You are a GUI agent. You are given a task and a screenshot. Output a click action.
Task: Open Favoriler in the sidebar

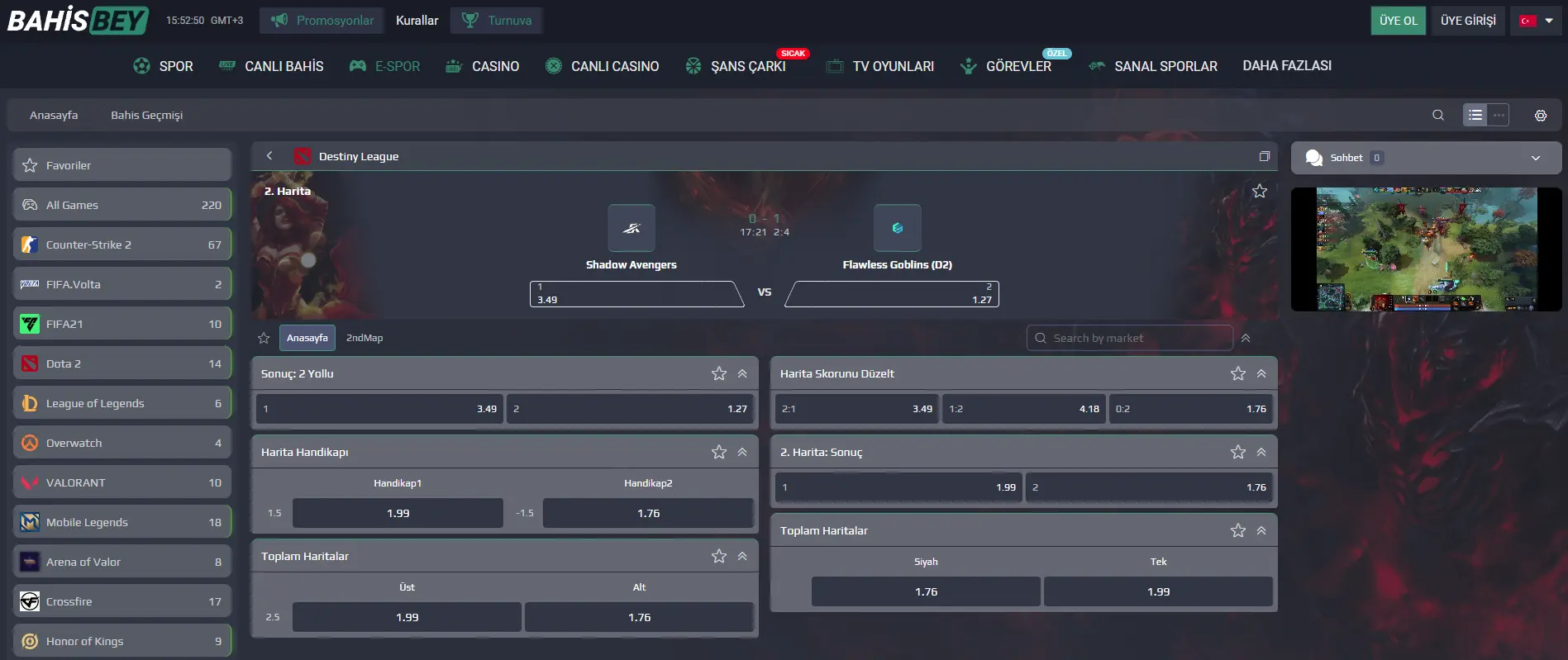pos(122,165)
